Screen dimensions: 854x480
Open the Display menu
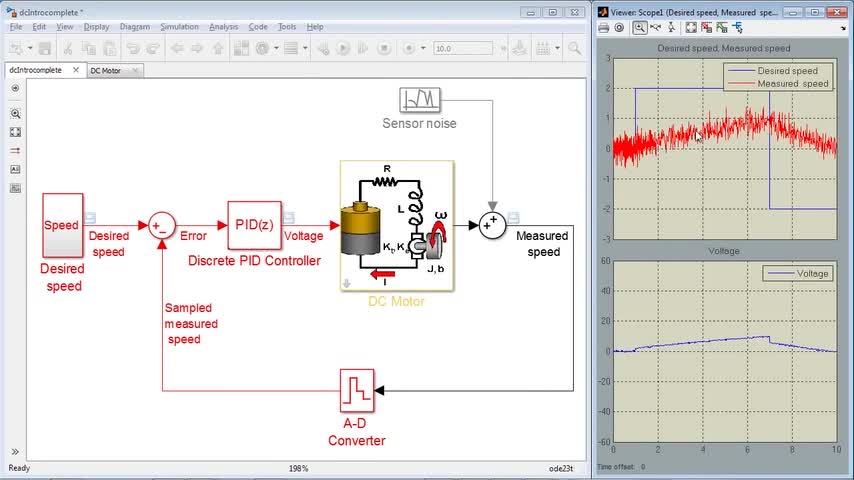[x=96, y=27]
